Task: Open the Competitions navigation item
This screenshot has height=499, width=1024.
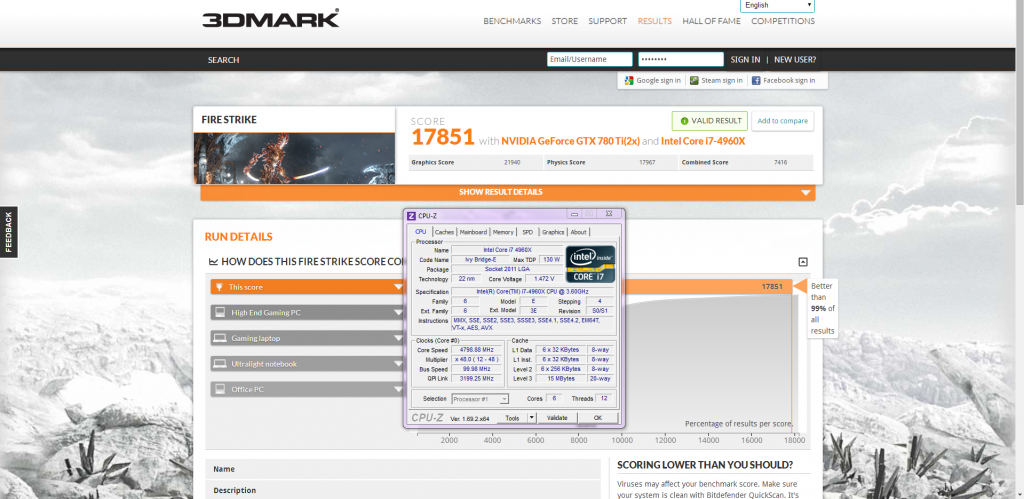Action: (783, 21)
